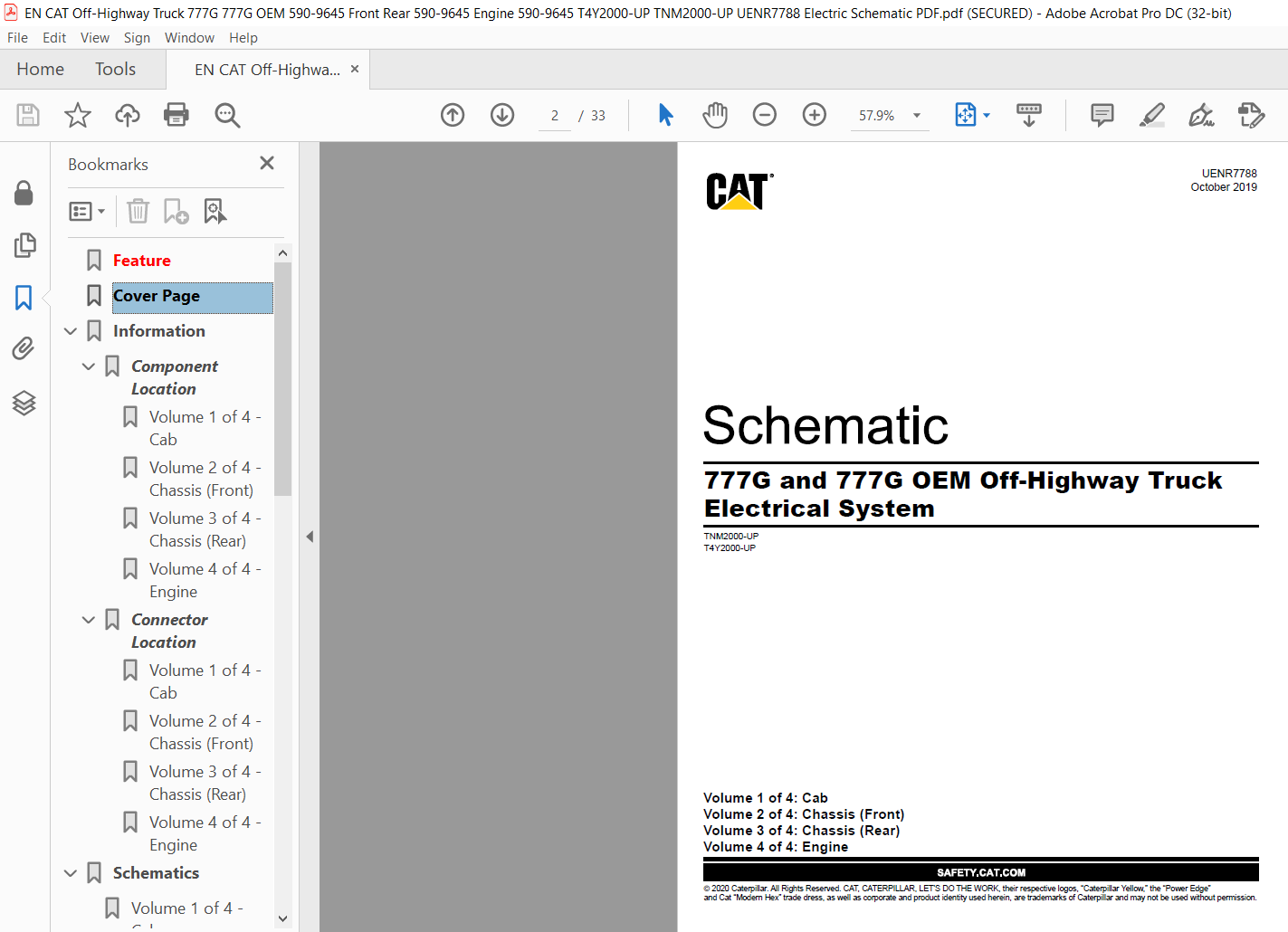Toggle the Bookmarks panel icon in sidebar

[24, 298]
